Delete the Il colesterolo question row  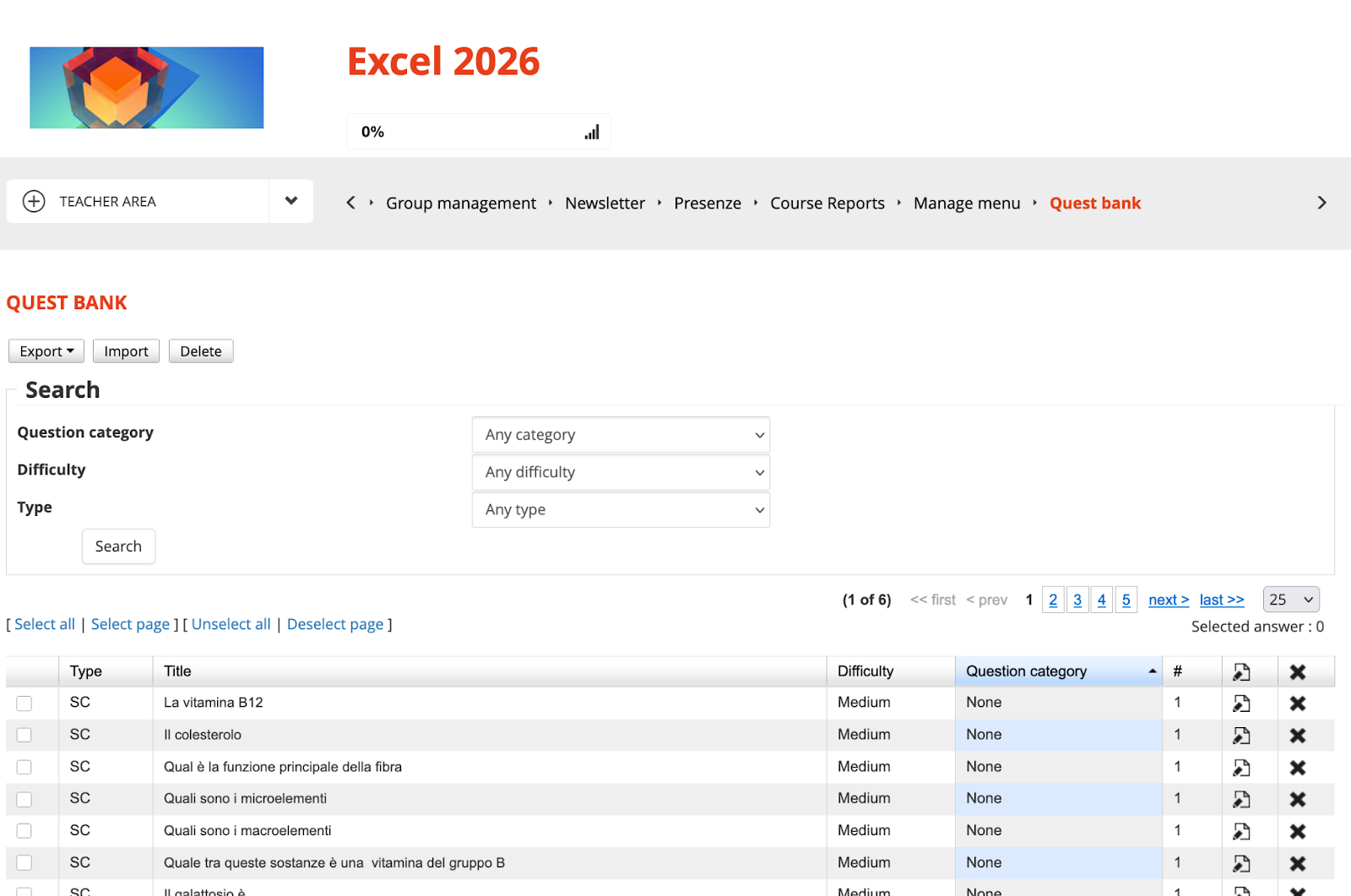click(x=1297, y=736)
